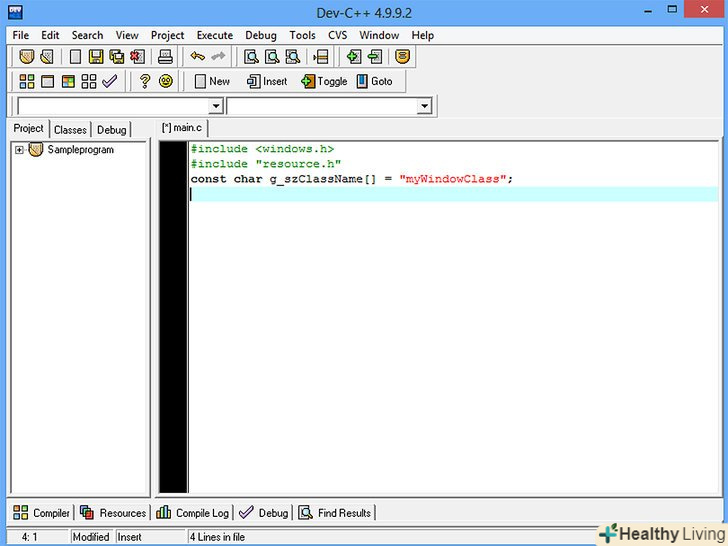Open the Compile Log bottom tab
Screen dimensions: 728x546
point(193,513)
